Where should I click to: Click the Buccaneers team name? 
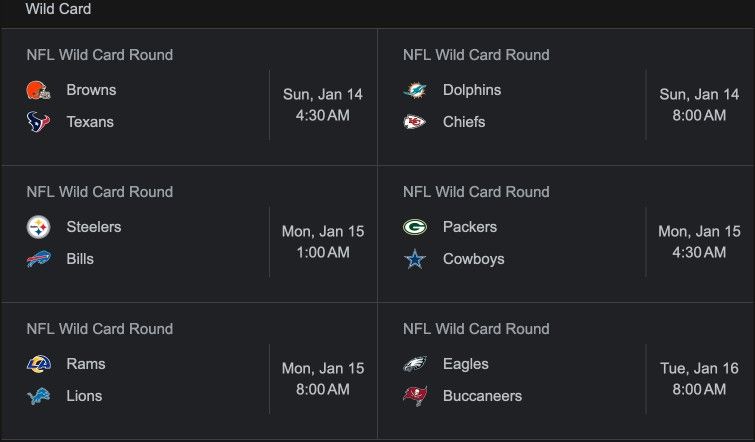click(x=482, y=396)
